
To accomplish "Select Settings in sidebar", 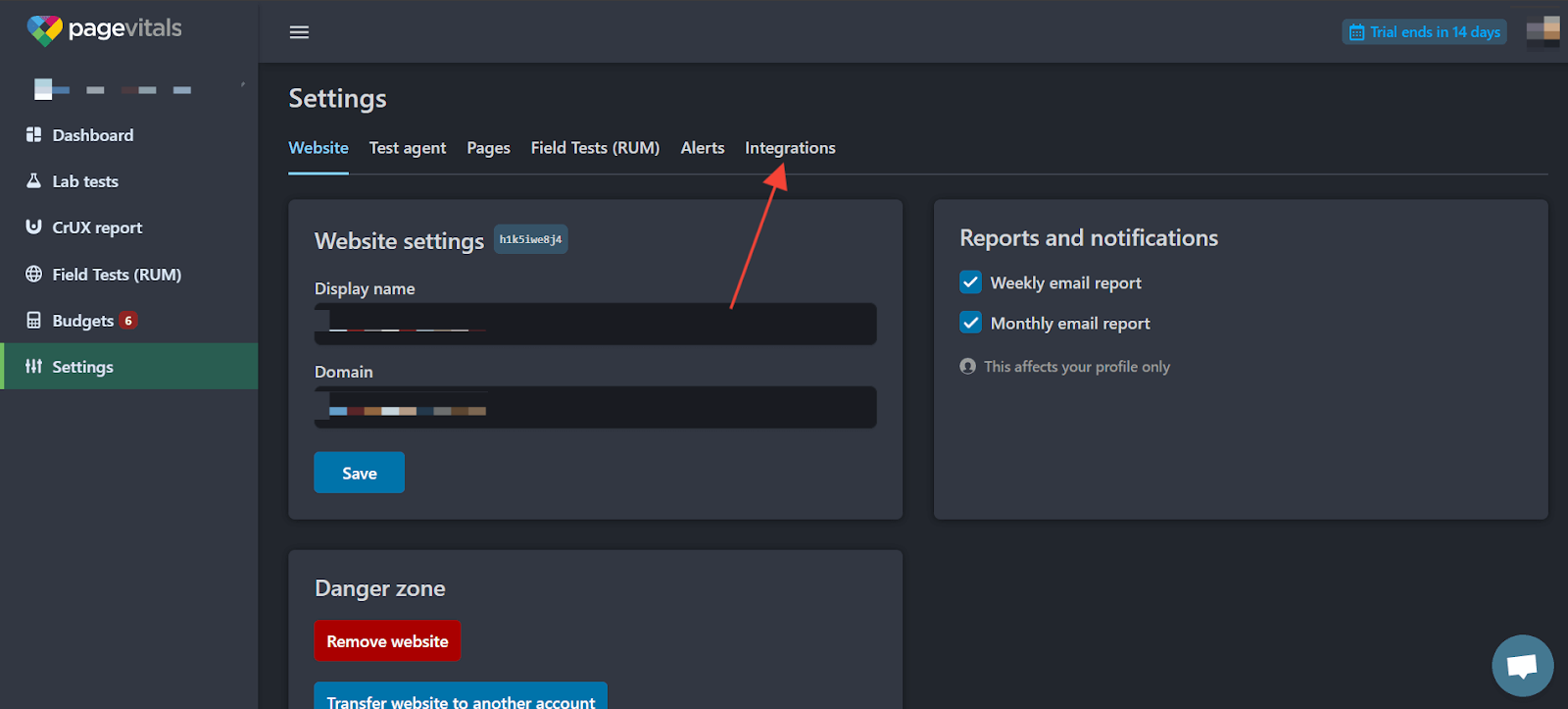I will tap(129, 367).
